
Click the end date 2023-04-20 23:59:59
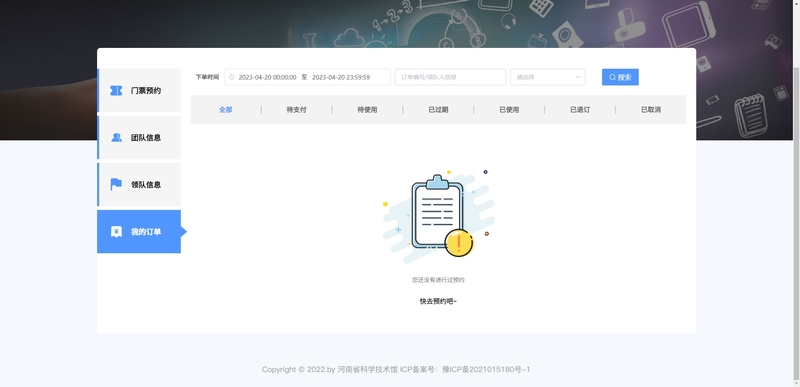tap(341, 78)
